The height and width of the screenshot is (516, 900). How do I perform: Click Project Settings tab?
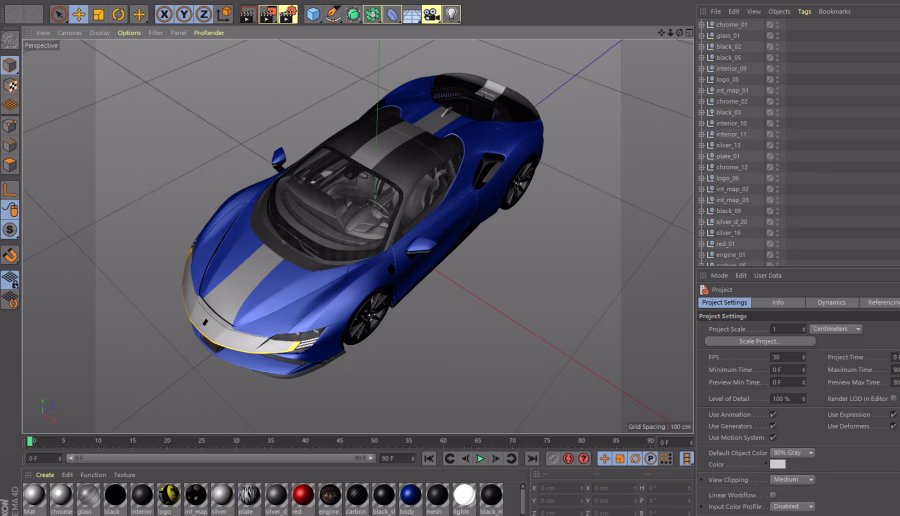[x=724, y=302]
